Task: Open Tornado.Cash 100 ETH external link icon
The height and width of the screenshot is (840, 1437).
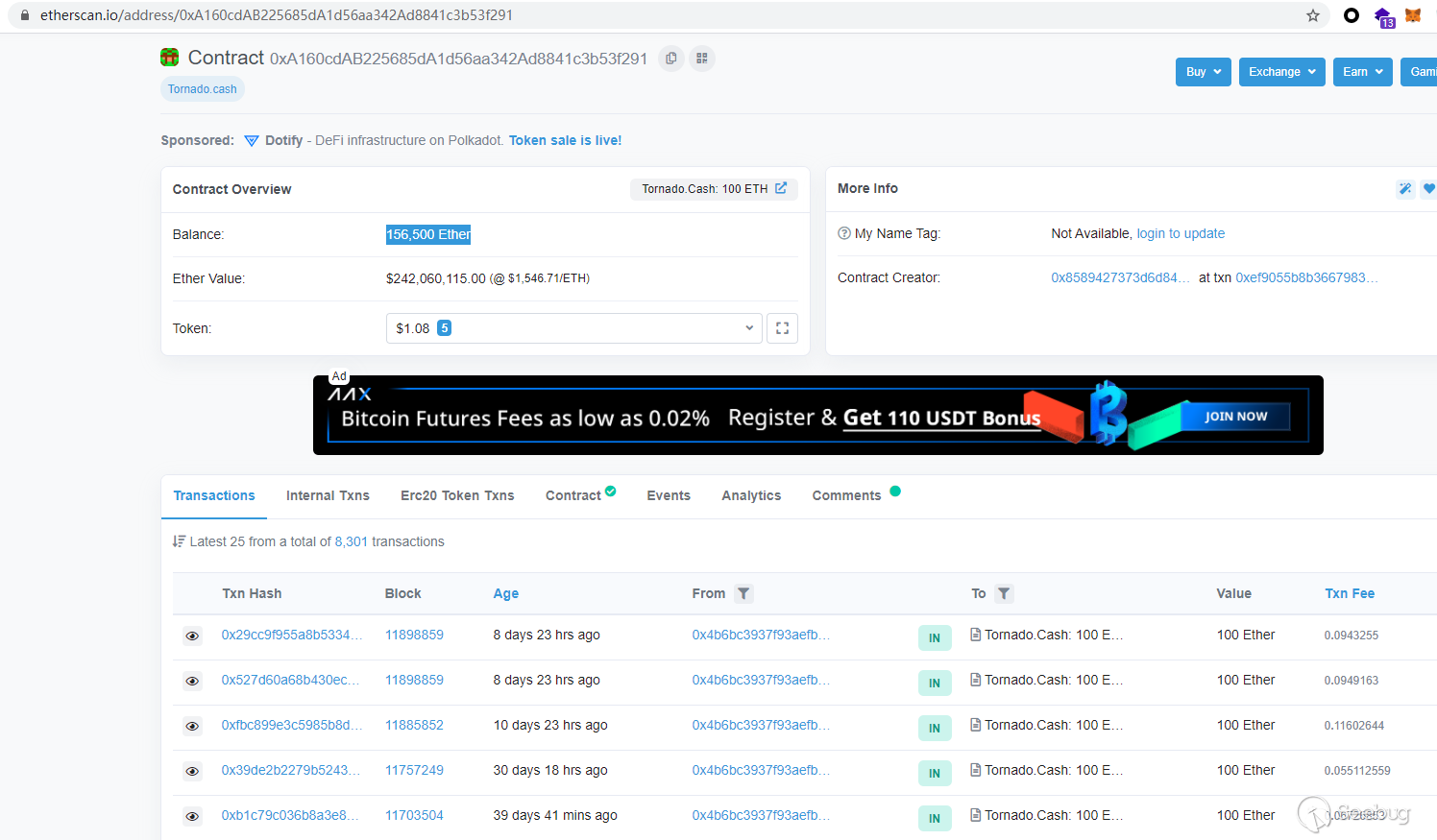Action: pos(781,188)
